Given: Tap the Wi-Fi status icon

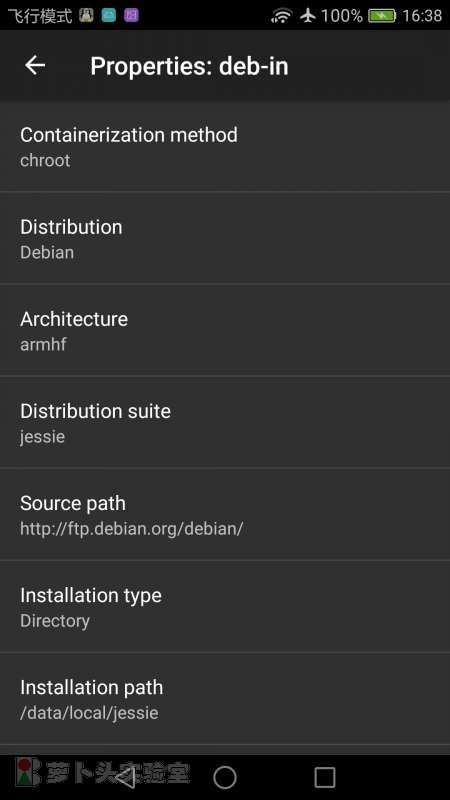Looking at the screenshot, I should click(x=282, y=16).
